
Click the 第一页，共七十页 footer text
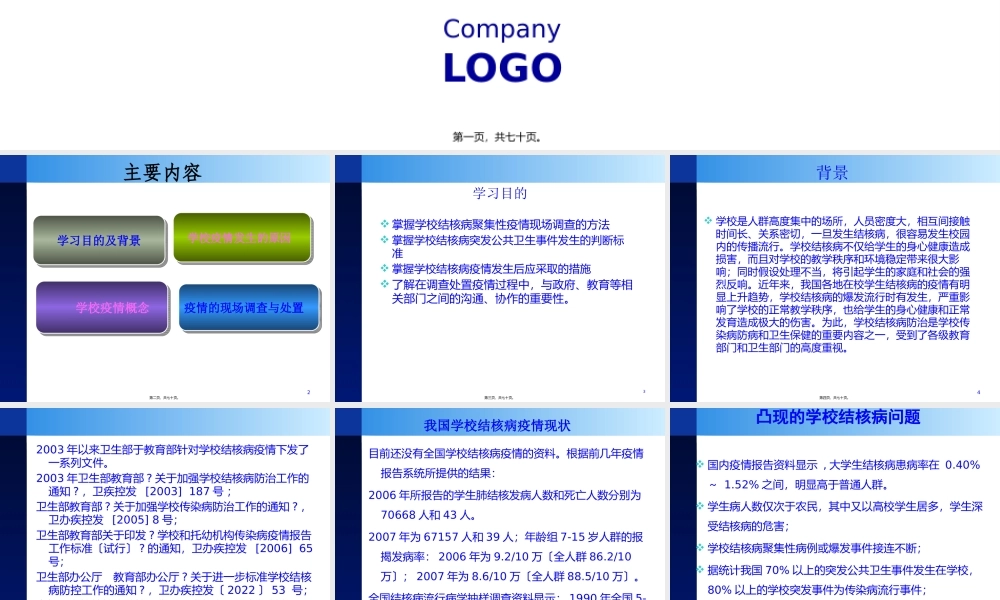pyautogui.click(x=500, y=136)
